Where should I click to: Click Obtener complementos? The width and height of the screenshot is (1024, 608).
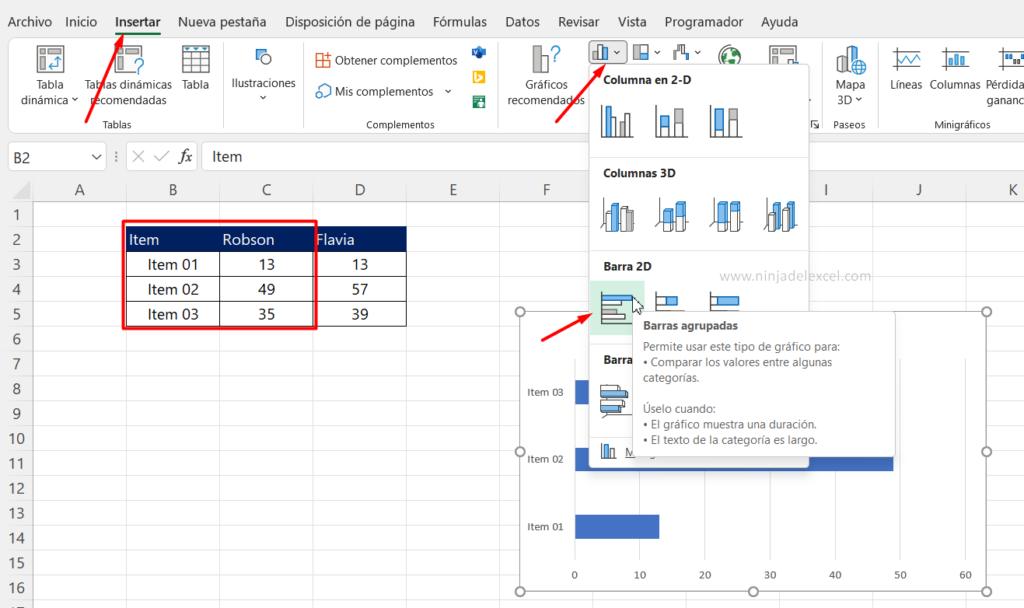385,59
